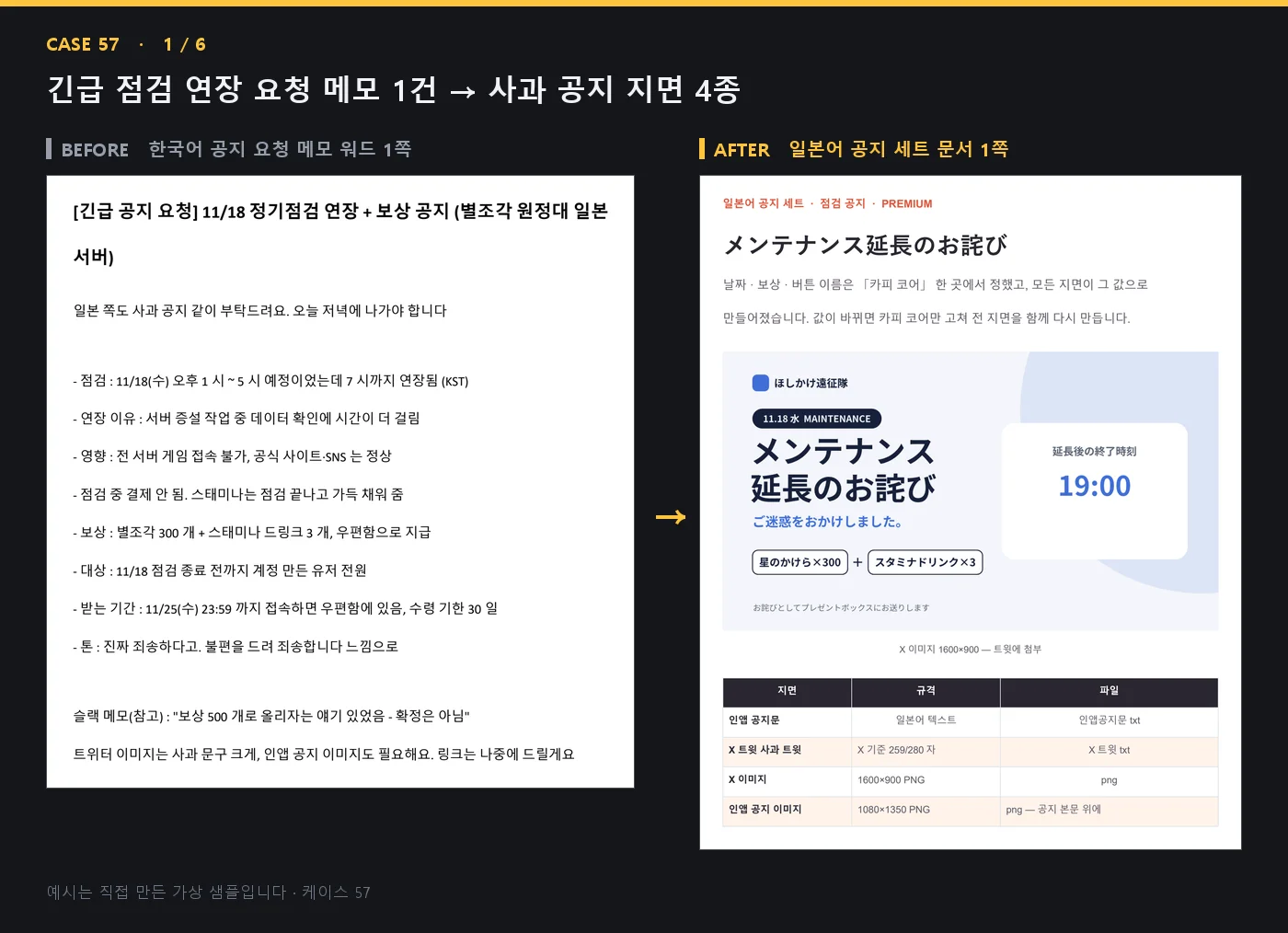1288x933 pixels.
Task: Click the '규격' table column header
Action: (x=926, y=691)
